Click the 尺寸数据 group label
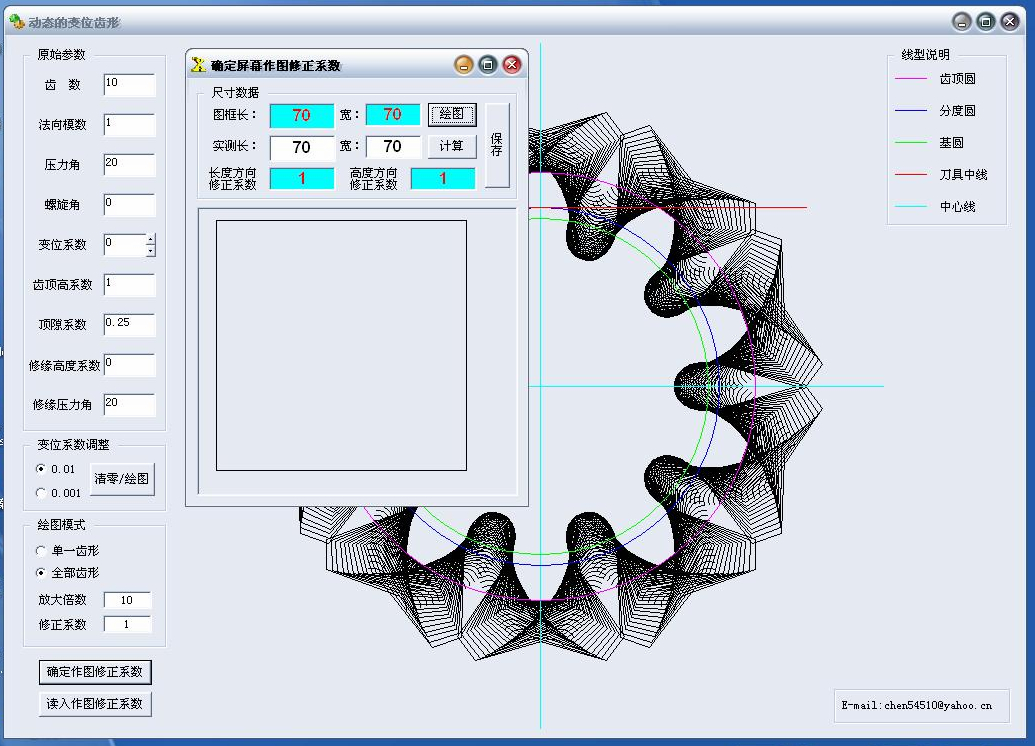1035x746 pixels. tap(235, 92)
